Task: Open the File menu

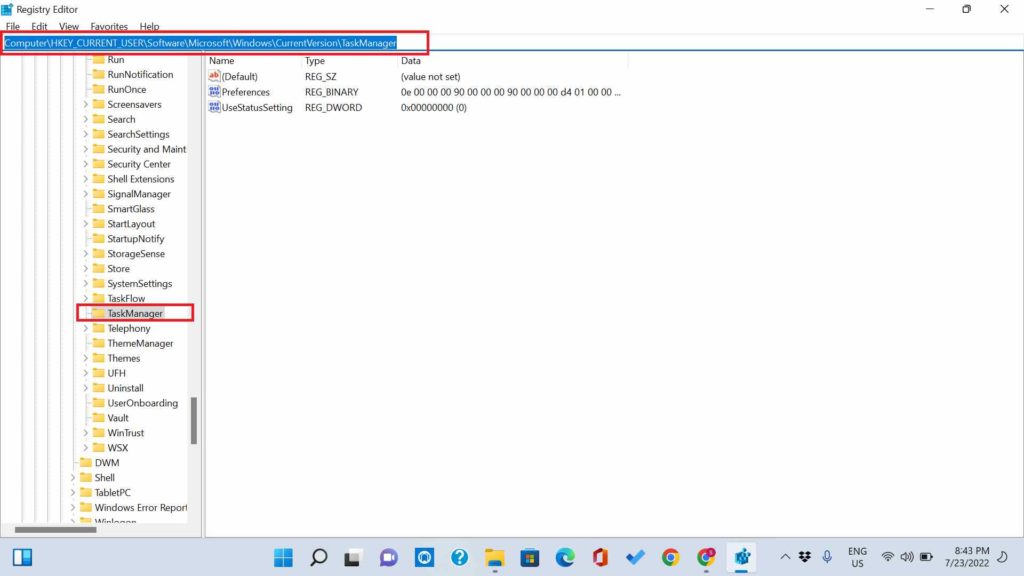Action: (x=12, y=27)
